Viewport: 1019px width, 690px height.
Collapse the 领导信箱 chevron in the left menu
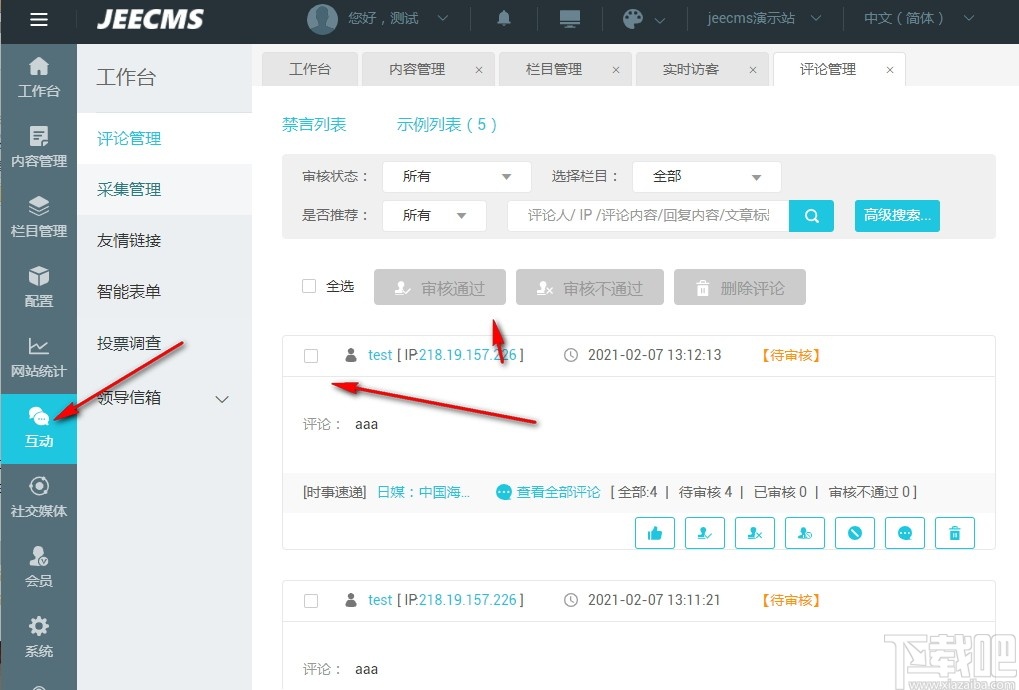pyautogui.click(x=221, y=398)
